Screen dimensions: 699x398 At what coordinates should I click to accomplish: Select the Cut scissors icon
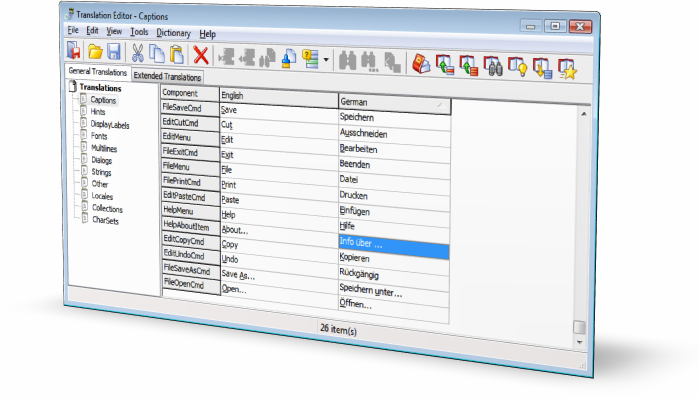[138, 53]
